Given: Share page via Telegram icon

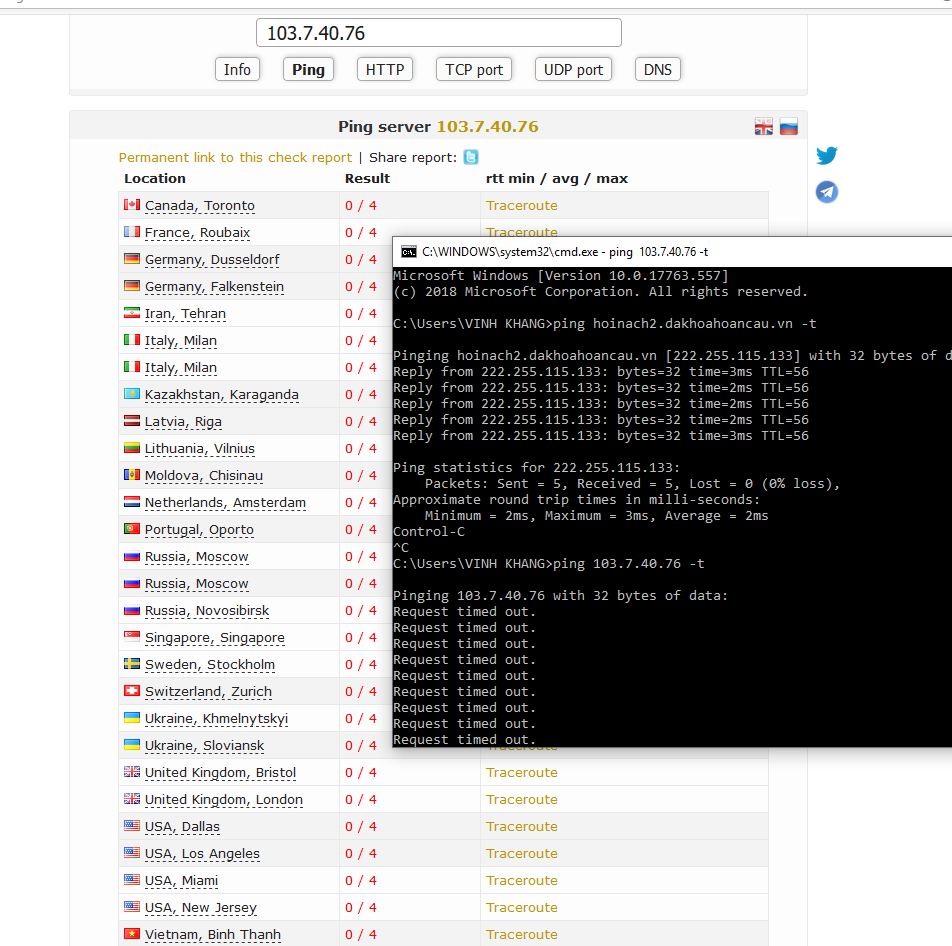Looking at the screenshot, I should pyautogui.click(x=826, y=192).
